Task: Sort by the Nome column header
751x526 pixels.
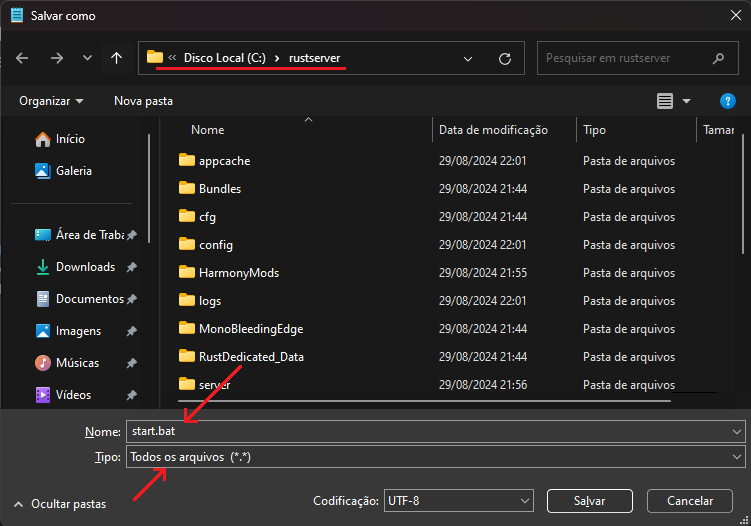Action: click(x=207, y=130)
